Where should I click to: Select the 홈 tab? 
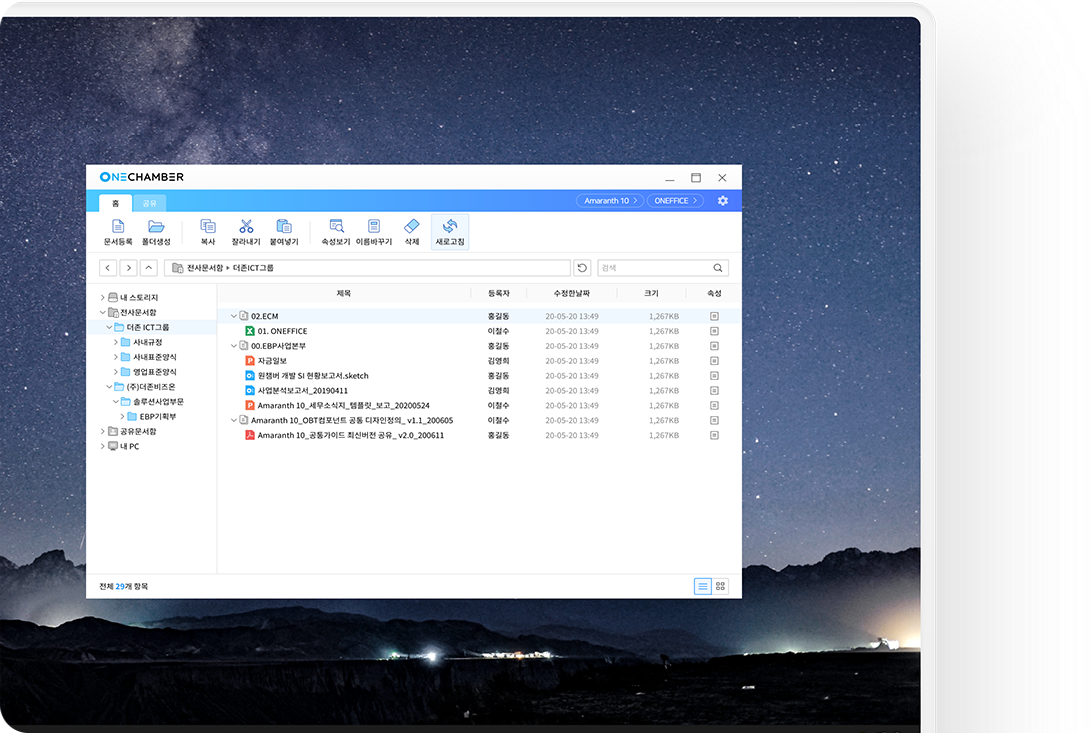[x=115, y=203]
